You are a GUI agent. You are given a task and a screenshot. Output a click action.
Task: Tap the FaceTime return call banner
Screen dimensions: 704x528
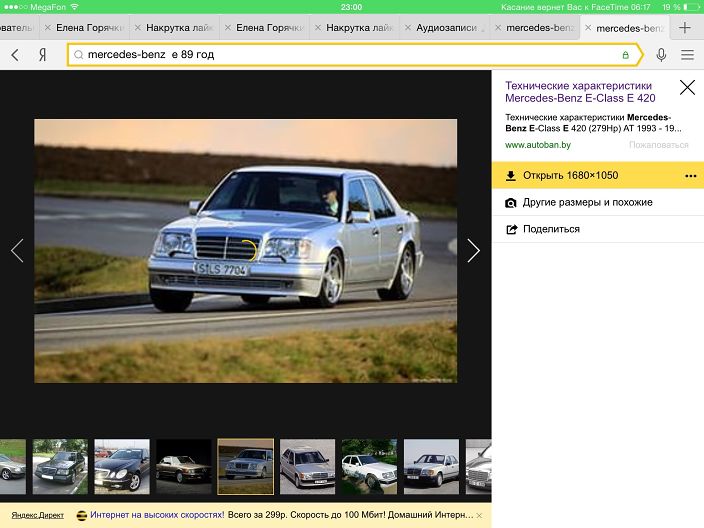[x=576, y=7]
